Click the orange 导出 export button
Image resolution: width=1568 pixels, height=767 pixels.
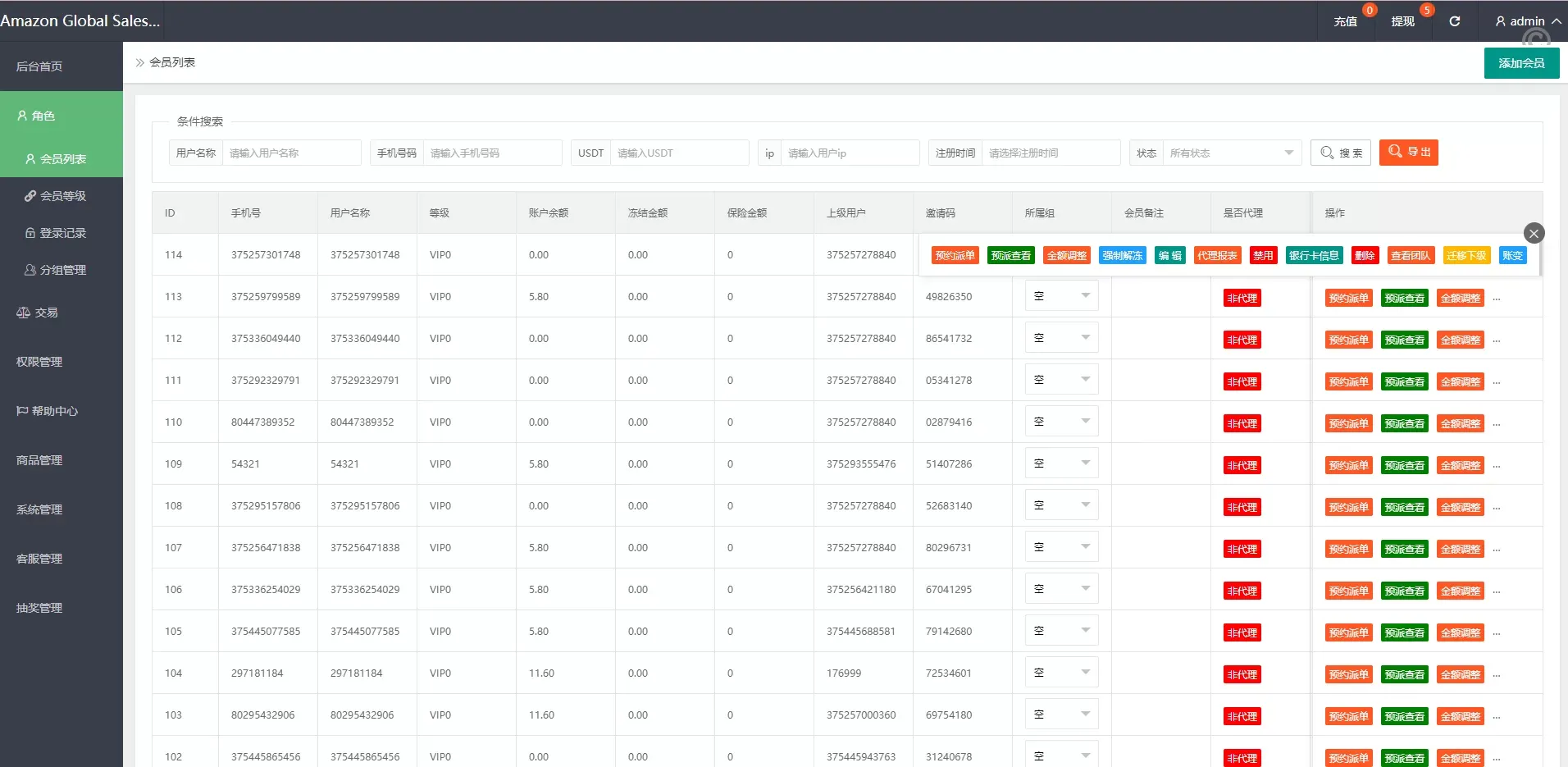point(1409,153)
